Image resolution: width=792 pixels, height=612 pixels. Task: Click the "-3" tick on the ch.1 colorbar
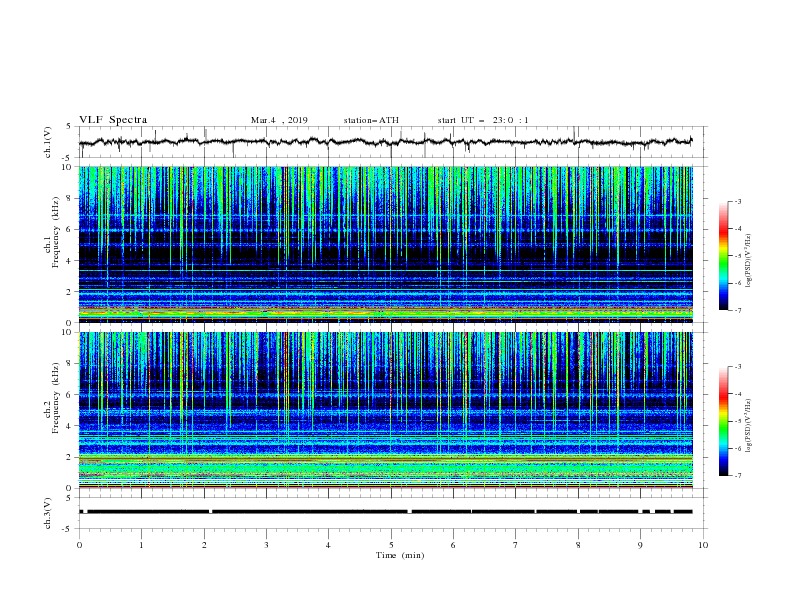pos(737,201)
